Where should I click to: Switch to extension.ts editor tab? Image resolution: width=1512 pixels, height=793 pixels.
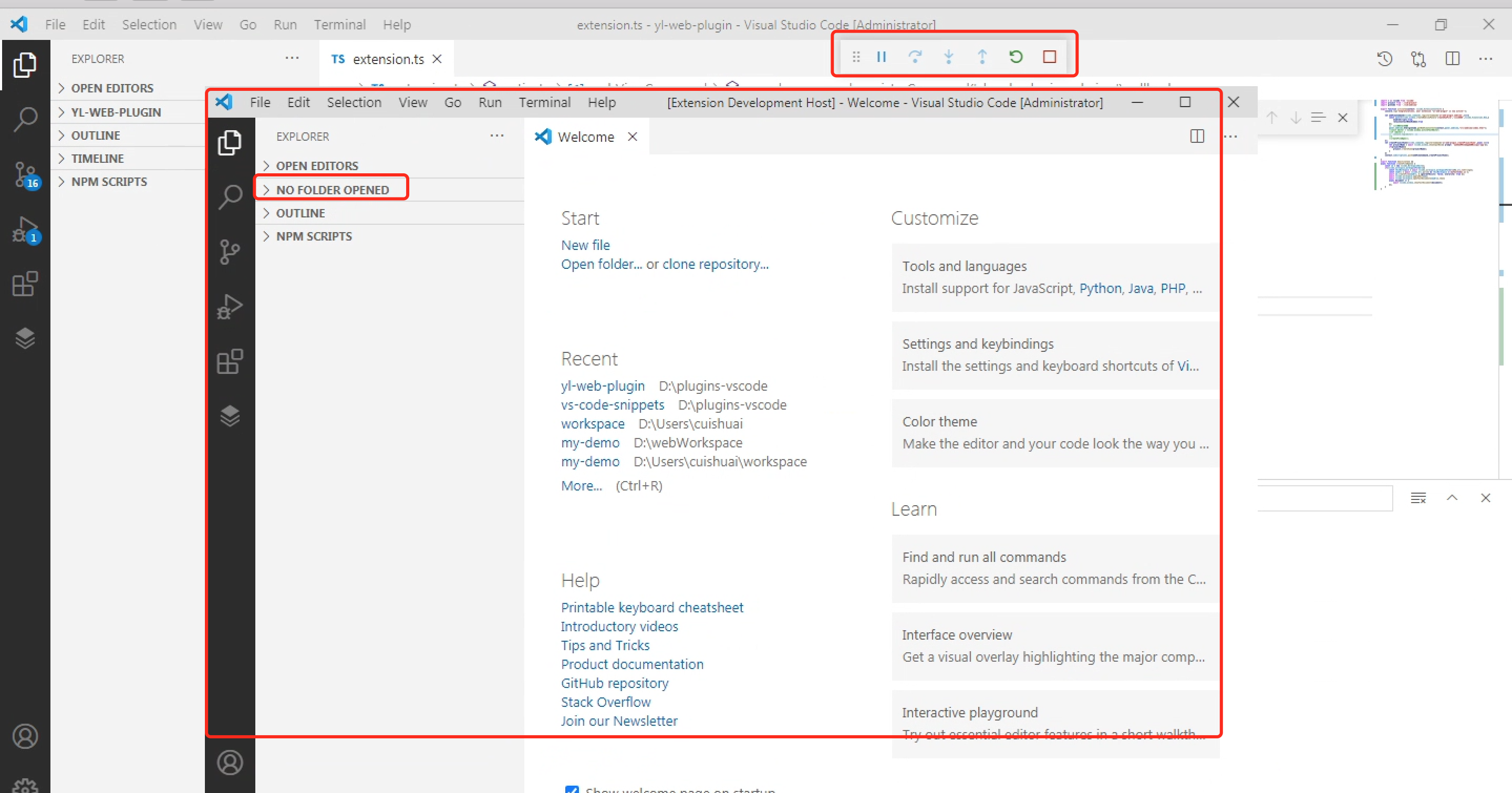pyautogui.click(x=387, y=59)
